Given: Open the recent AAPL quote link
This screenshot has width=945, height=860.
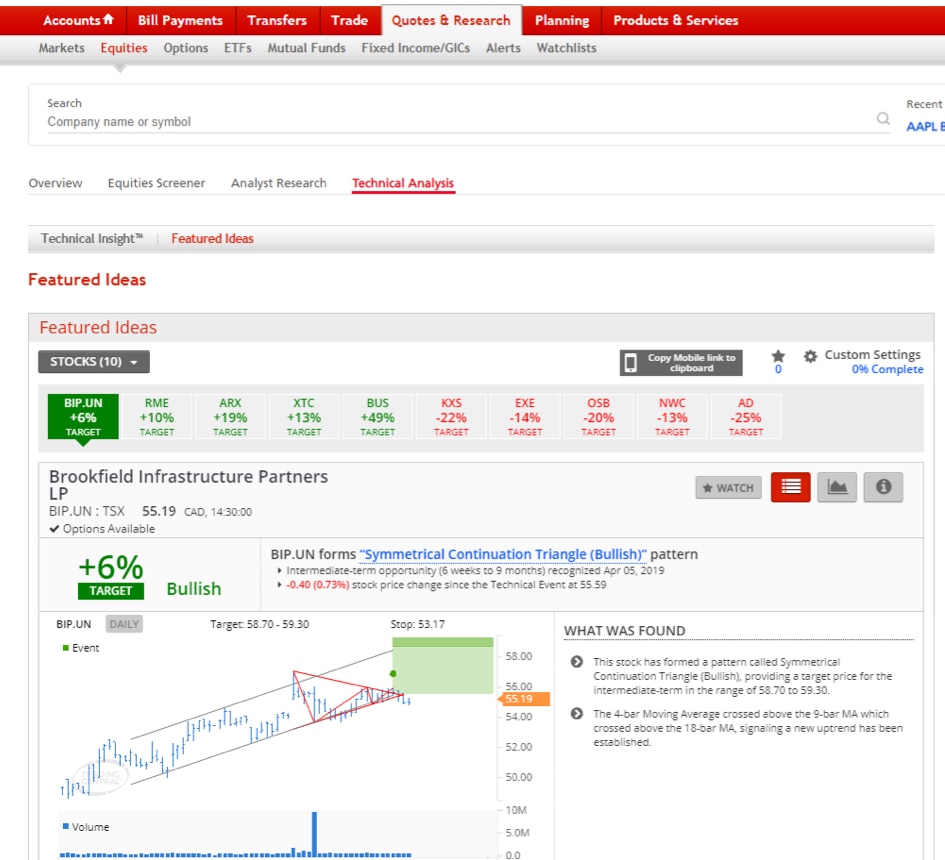Looking at the screenshot, I should pos(923,126).
